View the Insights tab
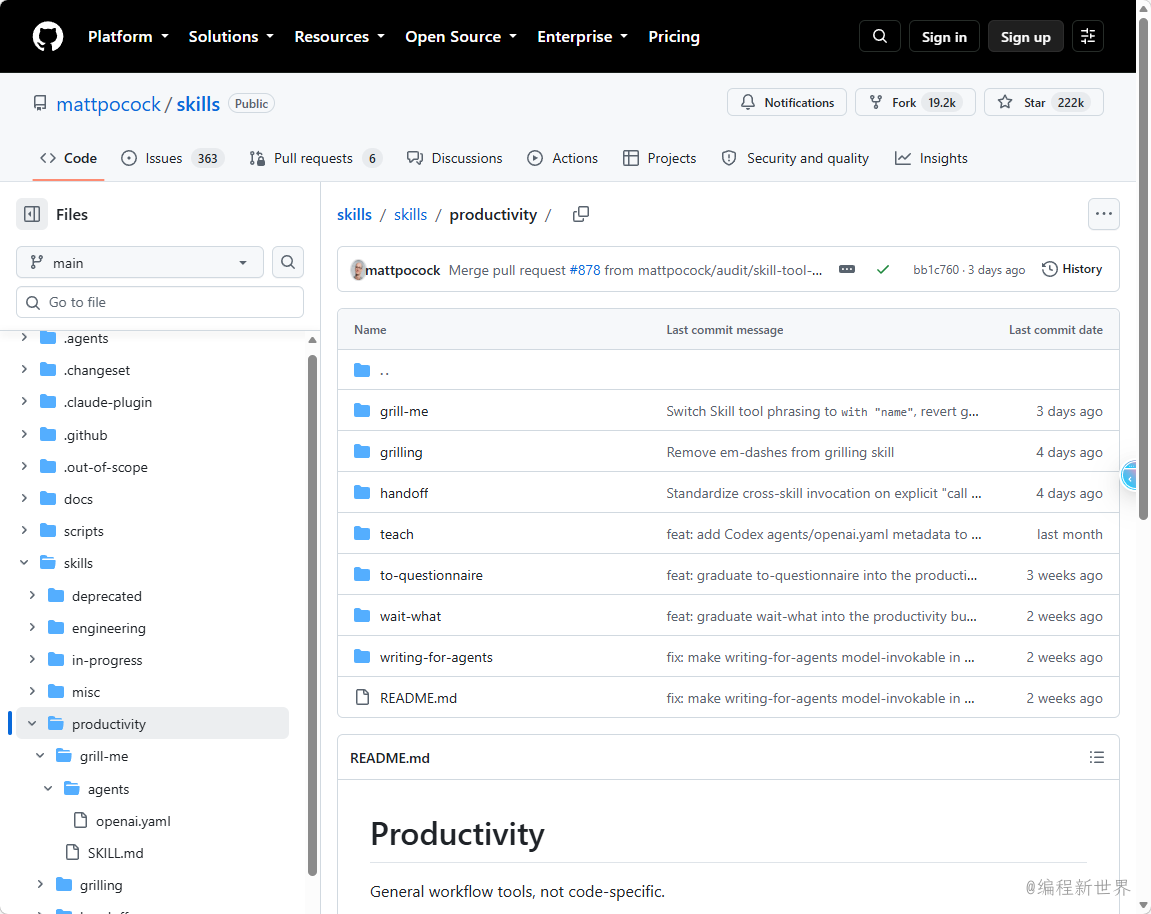The height and width of the screenshot is (914, 1151). [x=931, y=158]
